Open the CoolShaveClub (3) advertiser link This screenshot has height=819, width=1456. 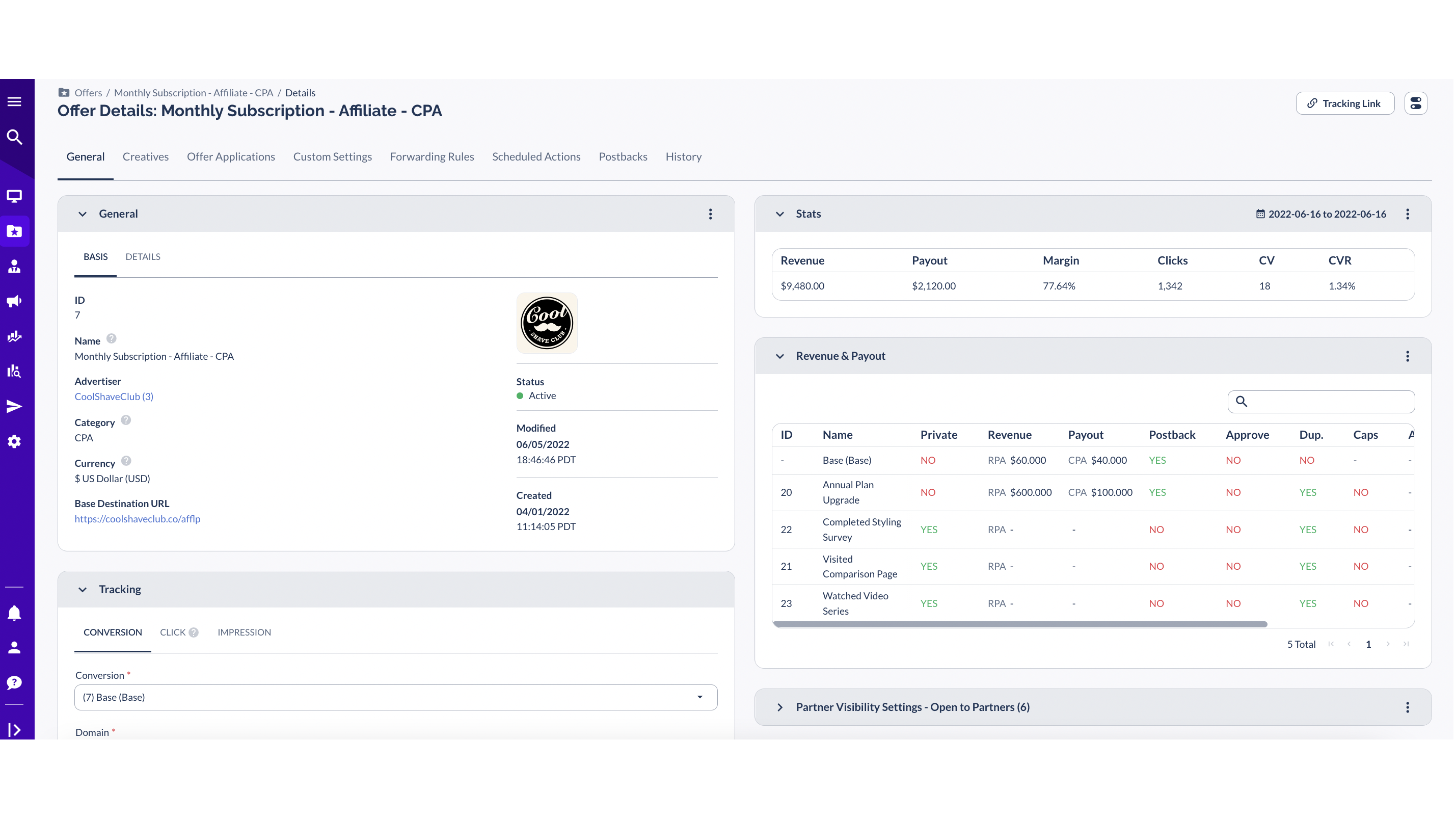click(x=114, y=397)
